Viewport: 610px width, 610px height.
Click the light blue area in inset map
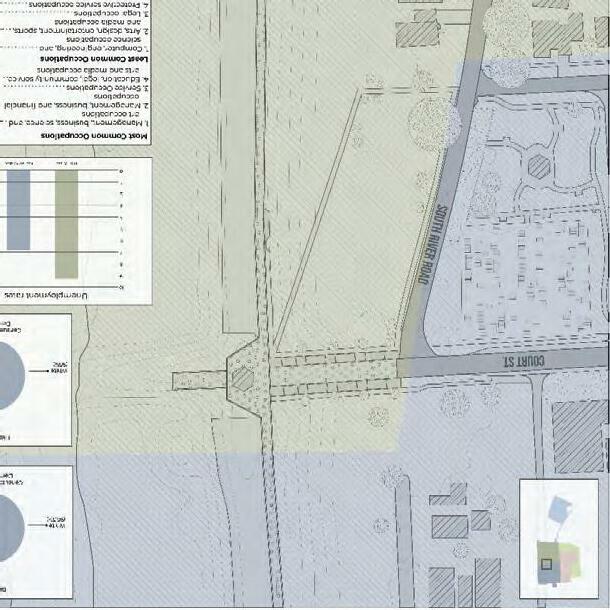[x=560, y=509]
